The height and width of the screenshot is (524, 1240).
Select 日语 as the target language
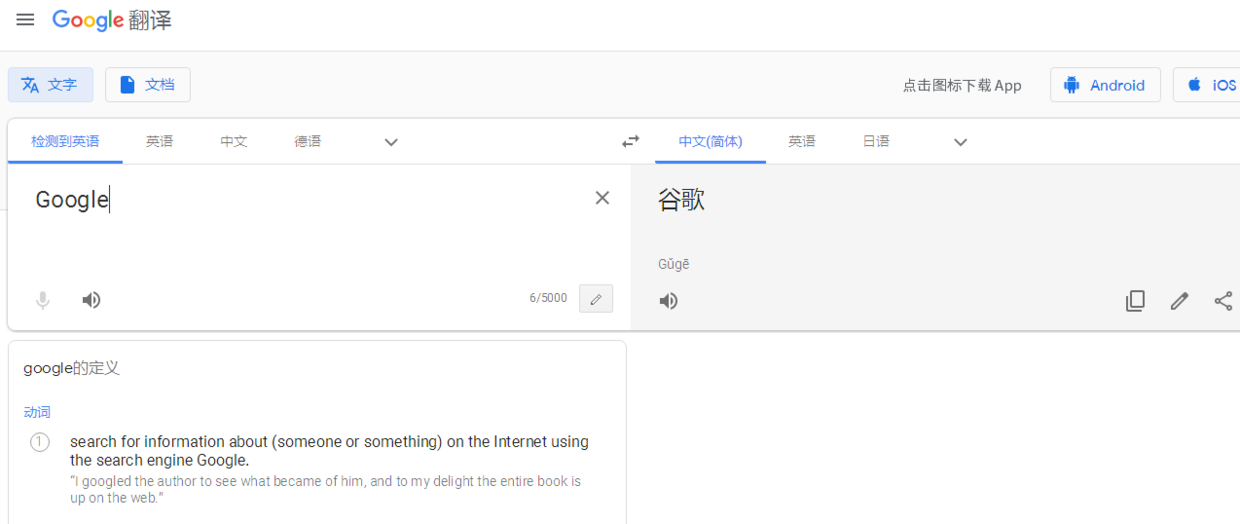(876, 142)
